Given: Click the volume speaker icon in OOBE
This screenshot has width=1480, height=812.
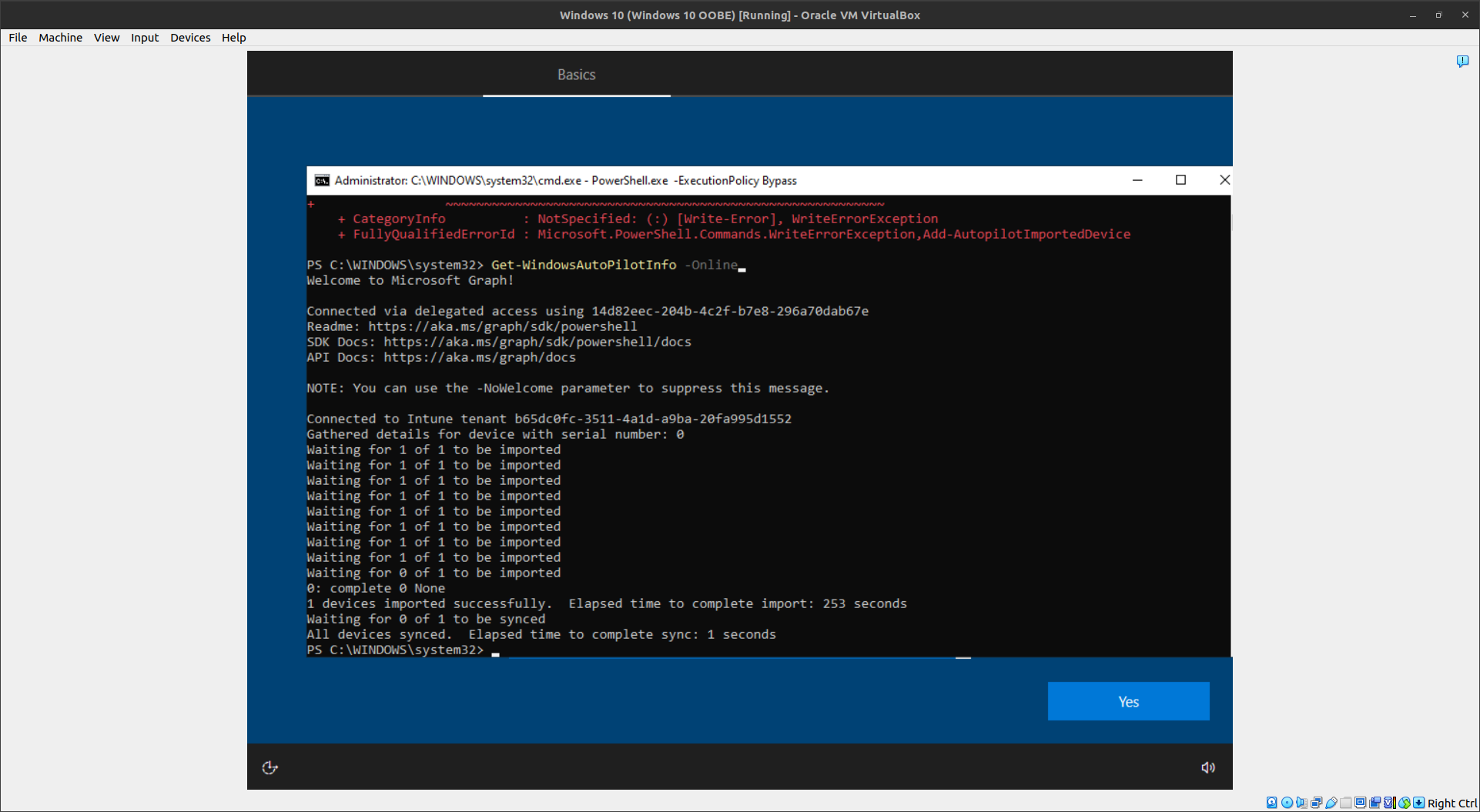Looking at the screenshot, I should click(1208, 767).
